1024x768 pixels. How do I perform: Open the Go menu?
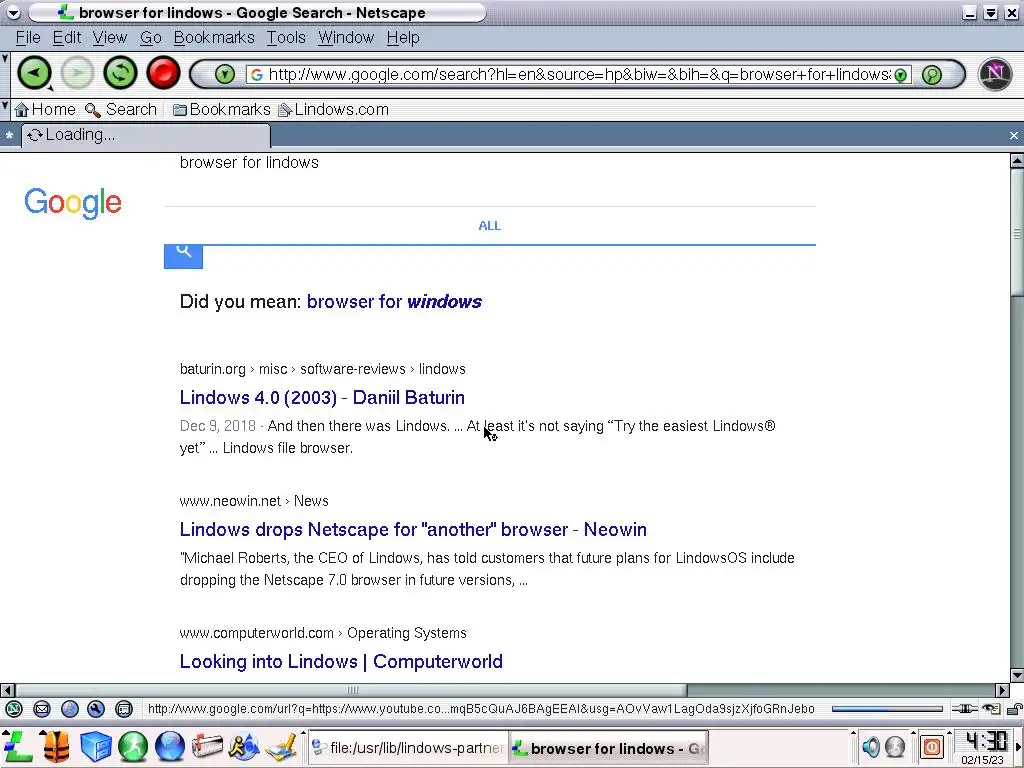click(151, 38)
